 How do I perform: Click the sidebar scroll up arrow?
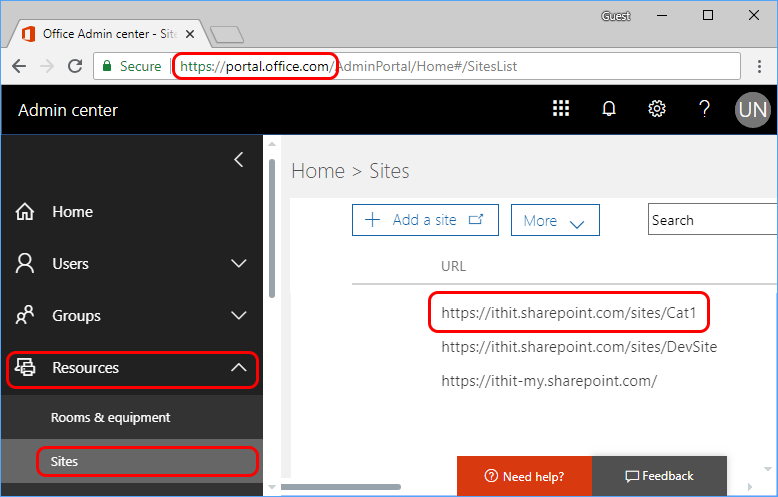pos(271,144)
